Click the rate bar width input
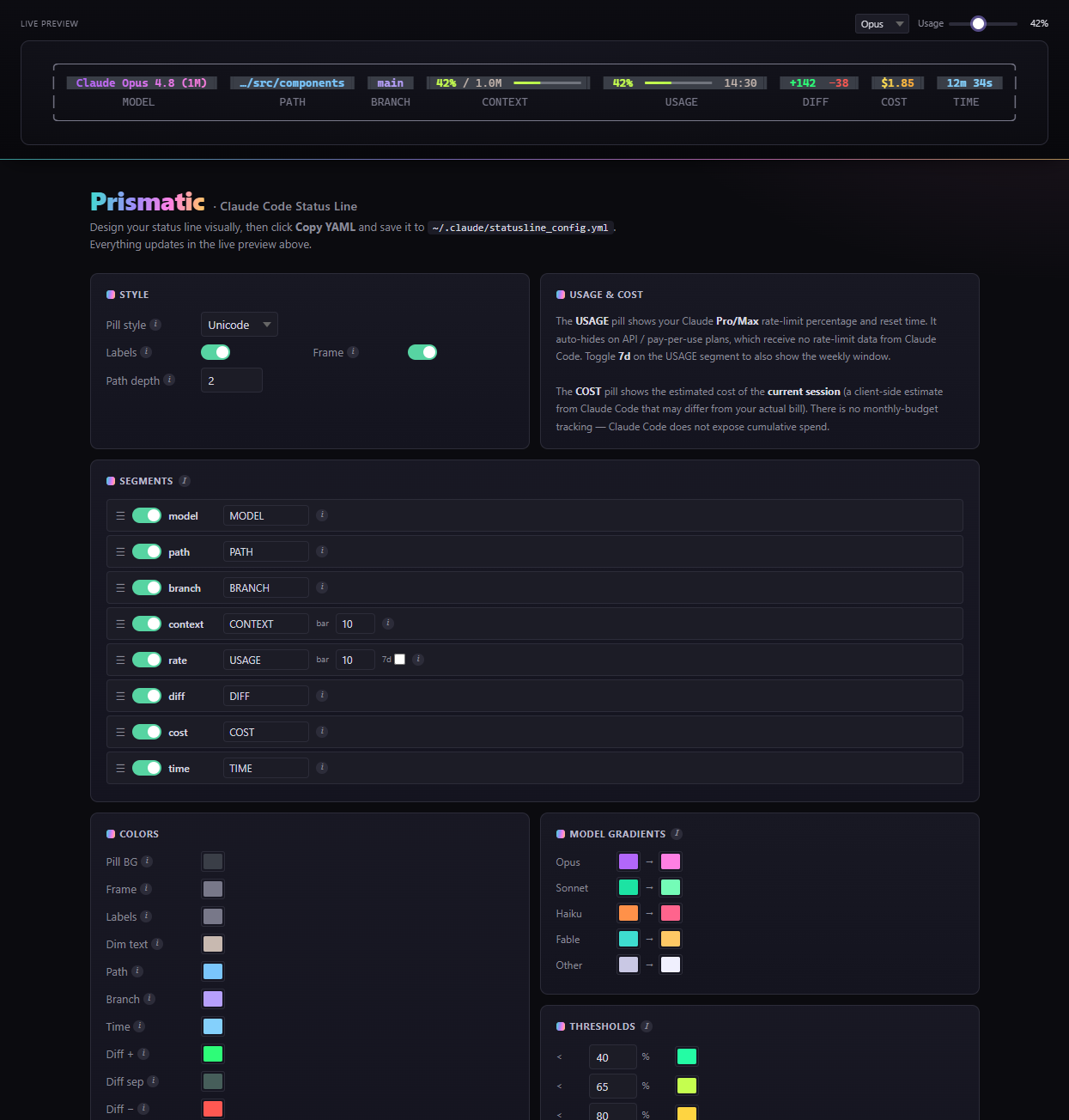Screen dimensions: 1069x1120 (x=355, y=660)
